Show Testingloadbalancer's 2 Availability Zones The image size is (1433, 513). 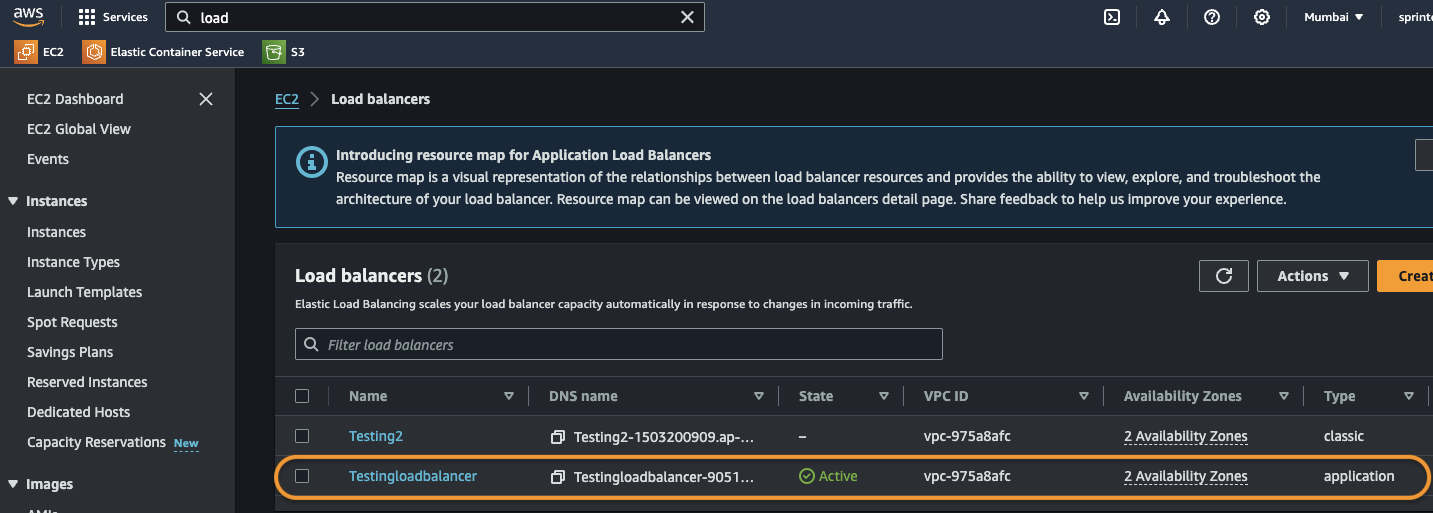(1186, 476)
